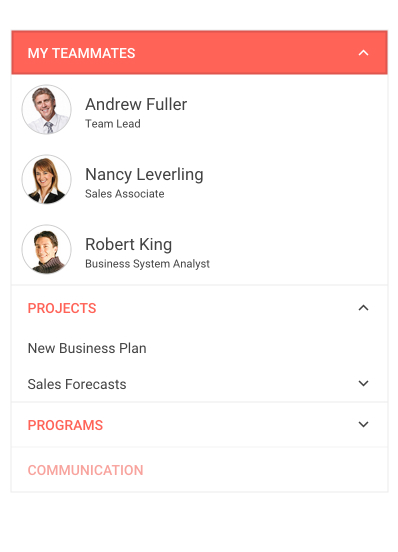Click the Nancy Leverling name
Image resolution: width=398 pixels, height=552 pixels.
[144, 175]
